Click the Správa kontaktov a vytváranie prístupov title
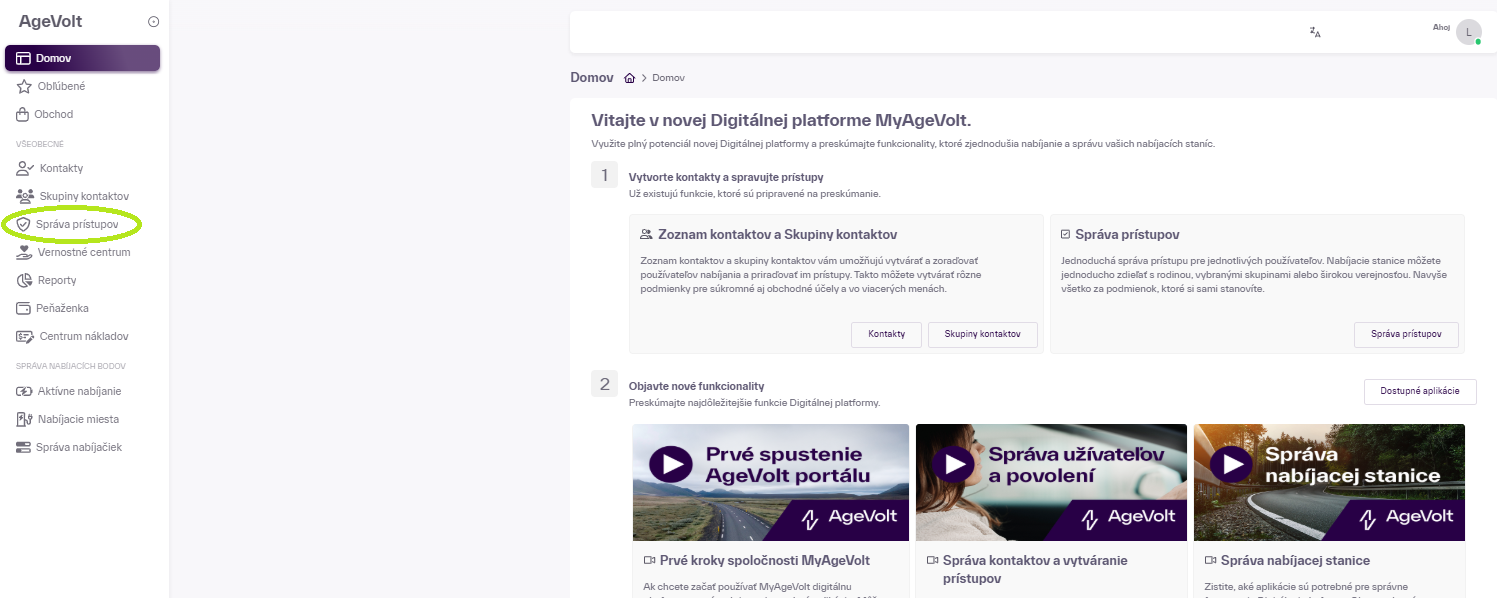Screen dimensions: 1497x598 pos(1035,569)
